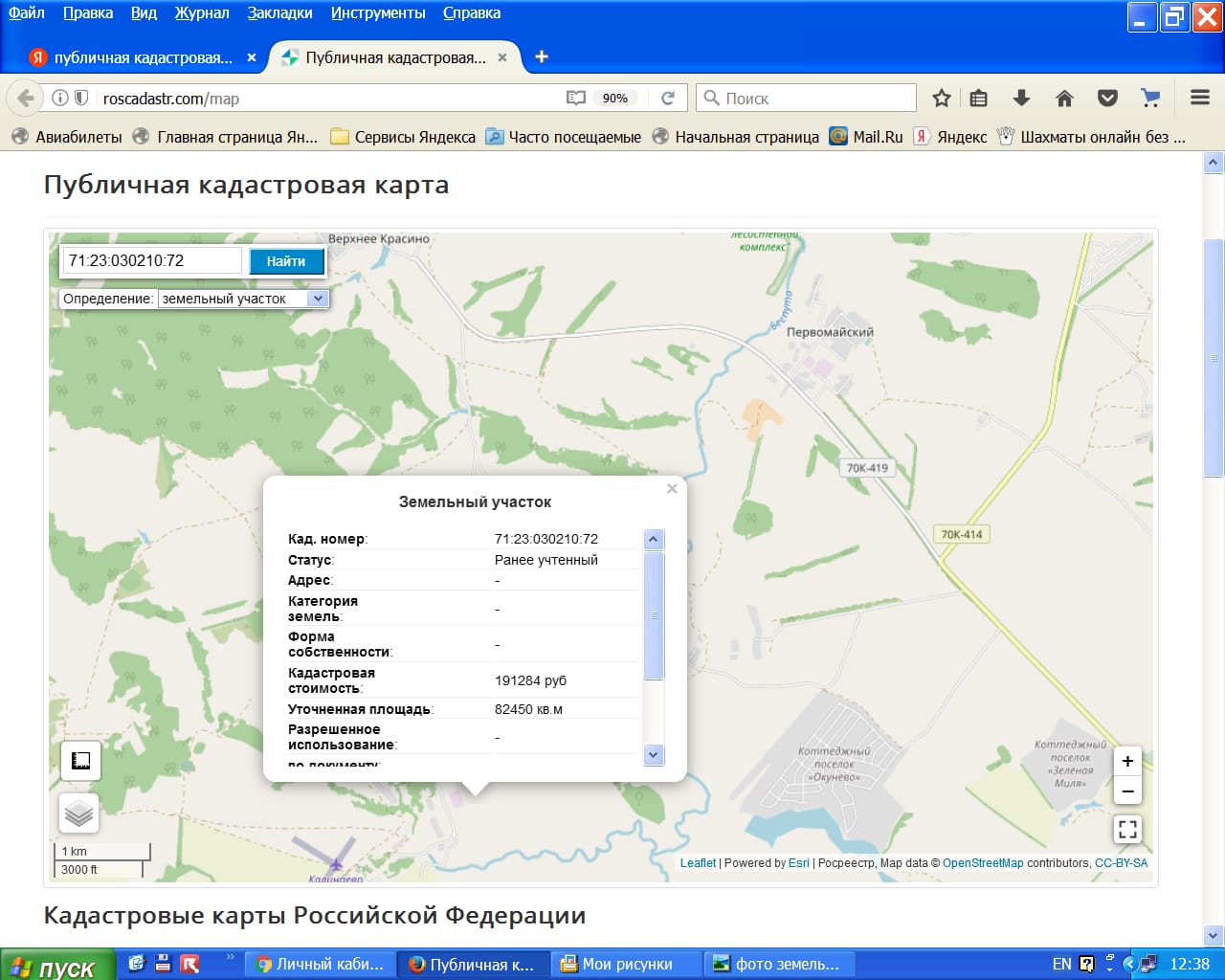
Task: Open the Firefox hamburger menu
Action: (1198, 98)
